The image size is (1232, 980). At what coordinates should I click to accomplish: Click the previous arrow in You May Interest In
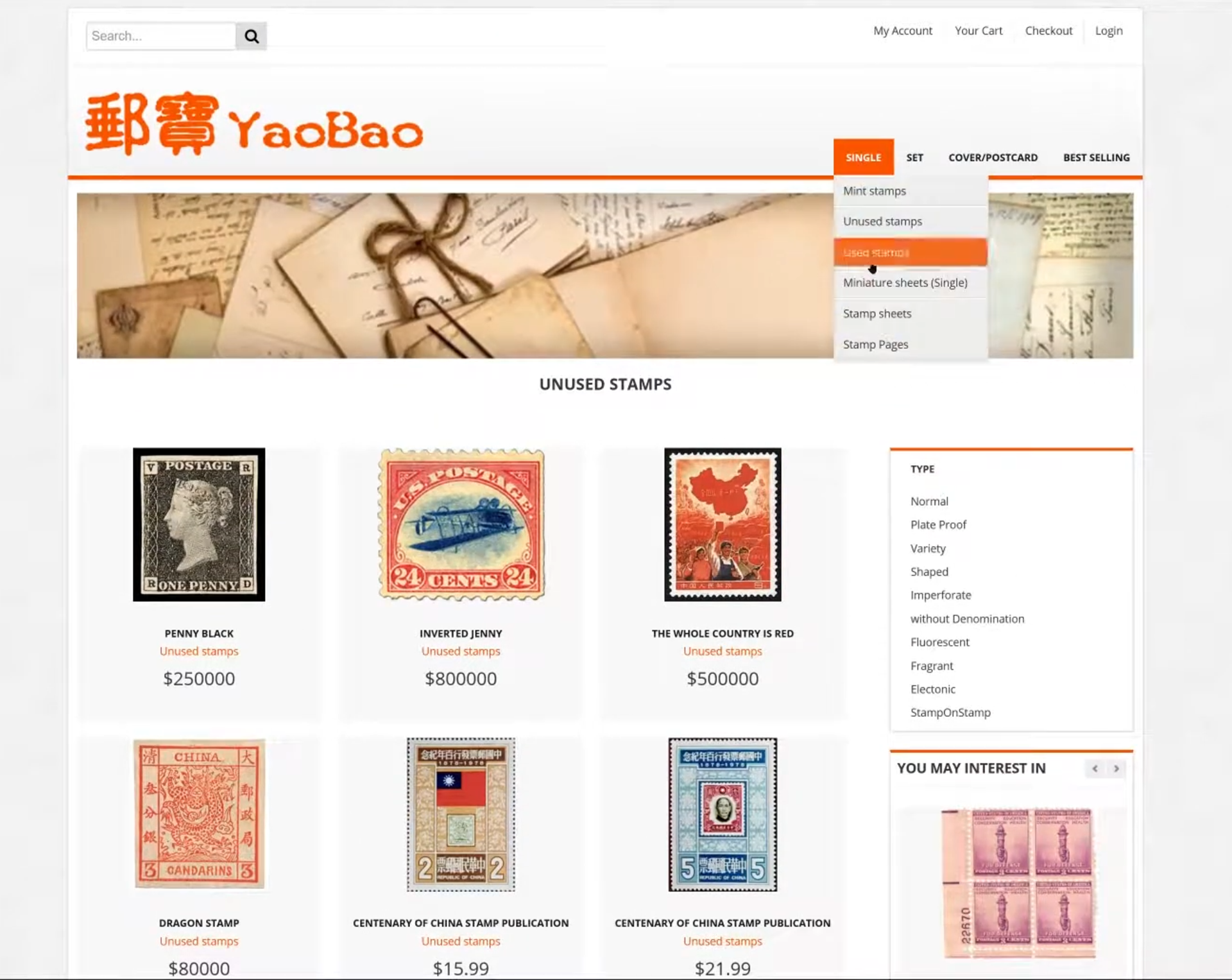pos(1095,768)
